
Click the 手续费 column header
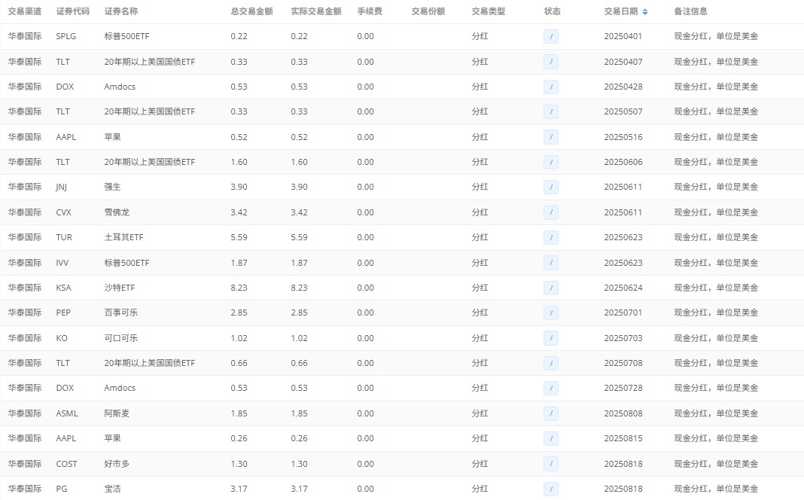(370, 11)
